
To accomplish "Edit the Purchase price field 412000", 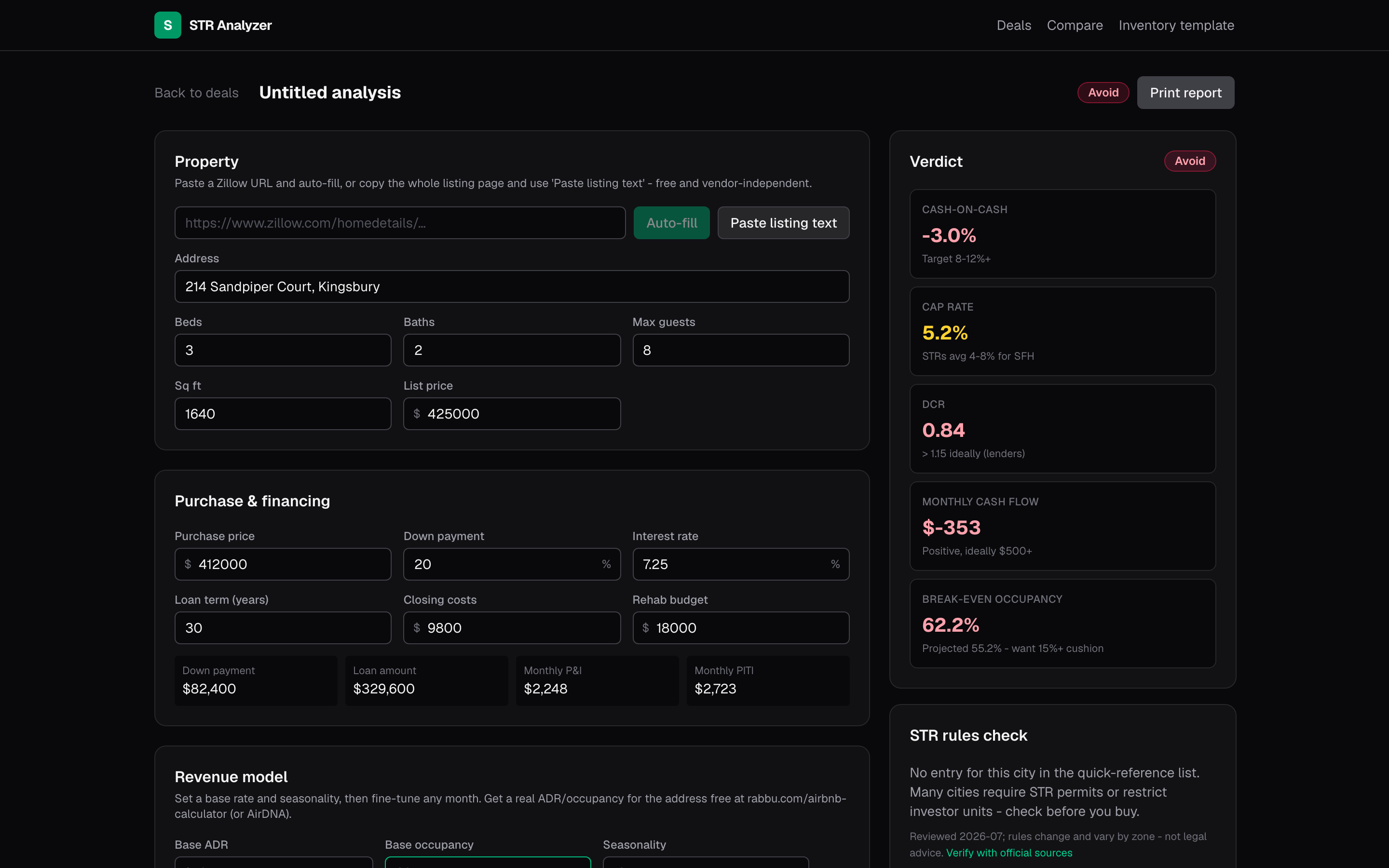I will 283,564.
